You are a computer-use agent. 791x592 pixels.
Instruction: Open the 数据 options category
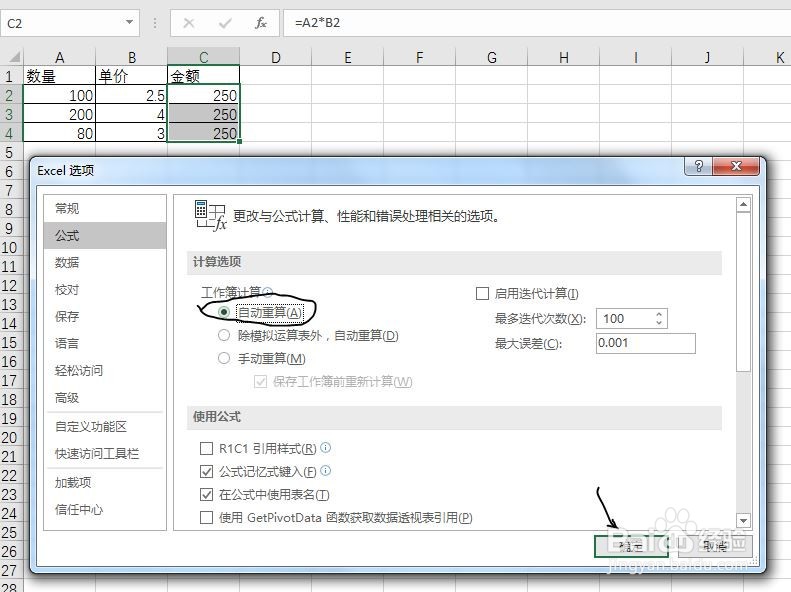[x=105, y=262]
